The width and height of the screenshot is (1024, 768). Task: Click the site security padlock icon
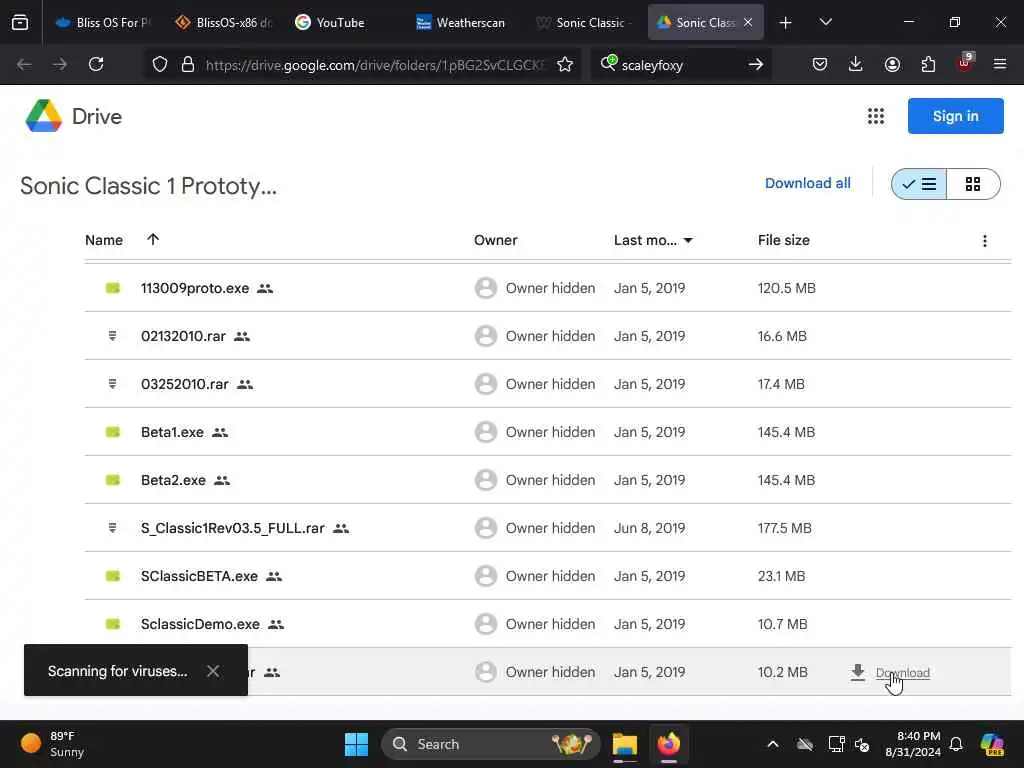[188, 64]
